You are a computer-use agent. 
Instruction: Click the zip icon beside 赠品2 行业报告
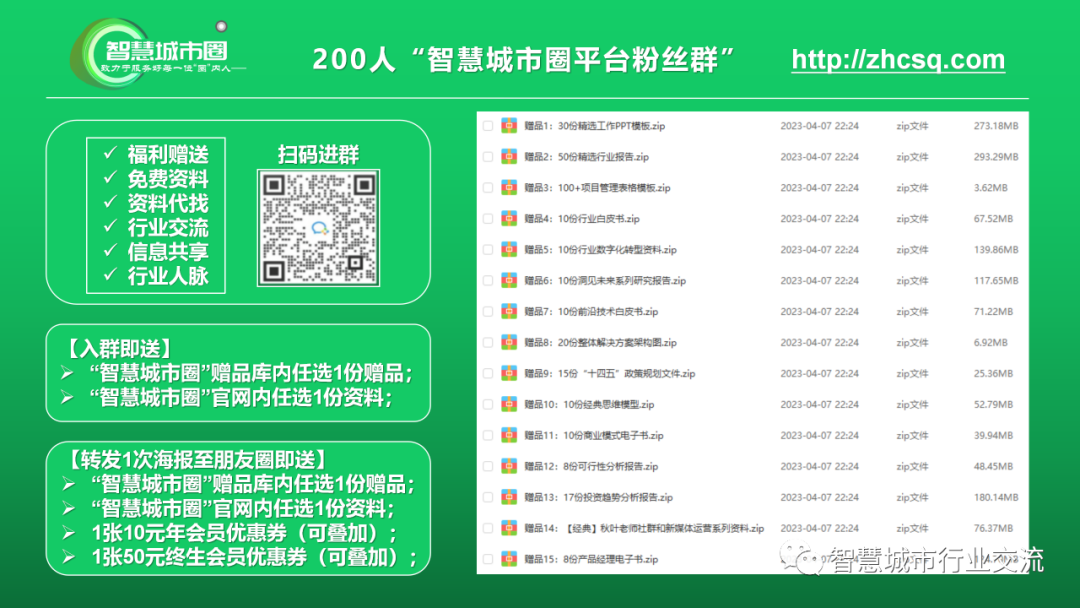[509, 156]
